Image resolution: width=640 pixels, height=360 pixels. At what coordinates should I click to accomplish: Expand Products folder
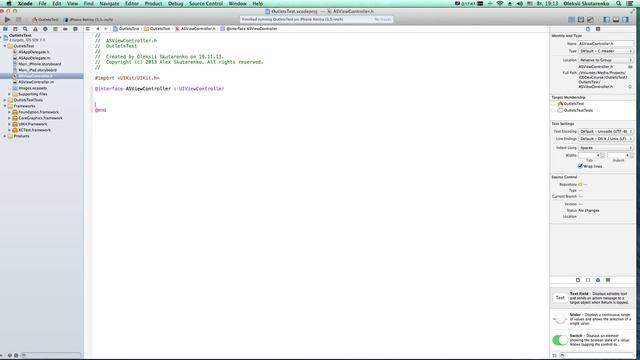pyautogui.click(x=5, y=136)
